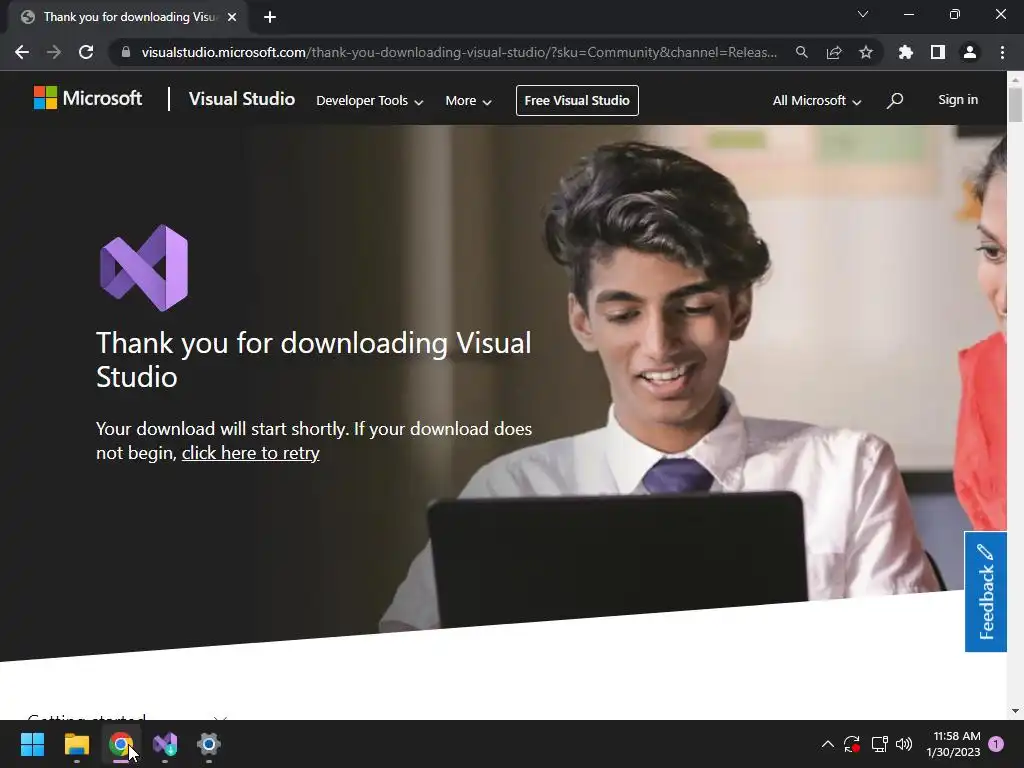Reload the page with the refresh icon
Viewport: 1024px width, 768px height.
86,52
